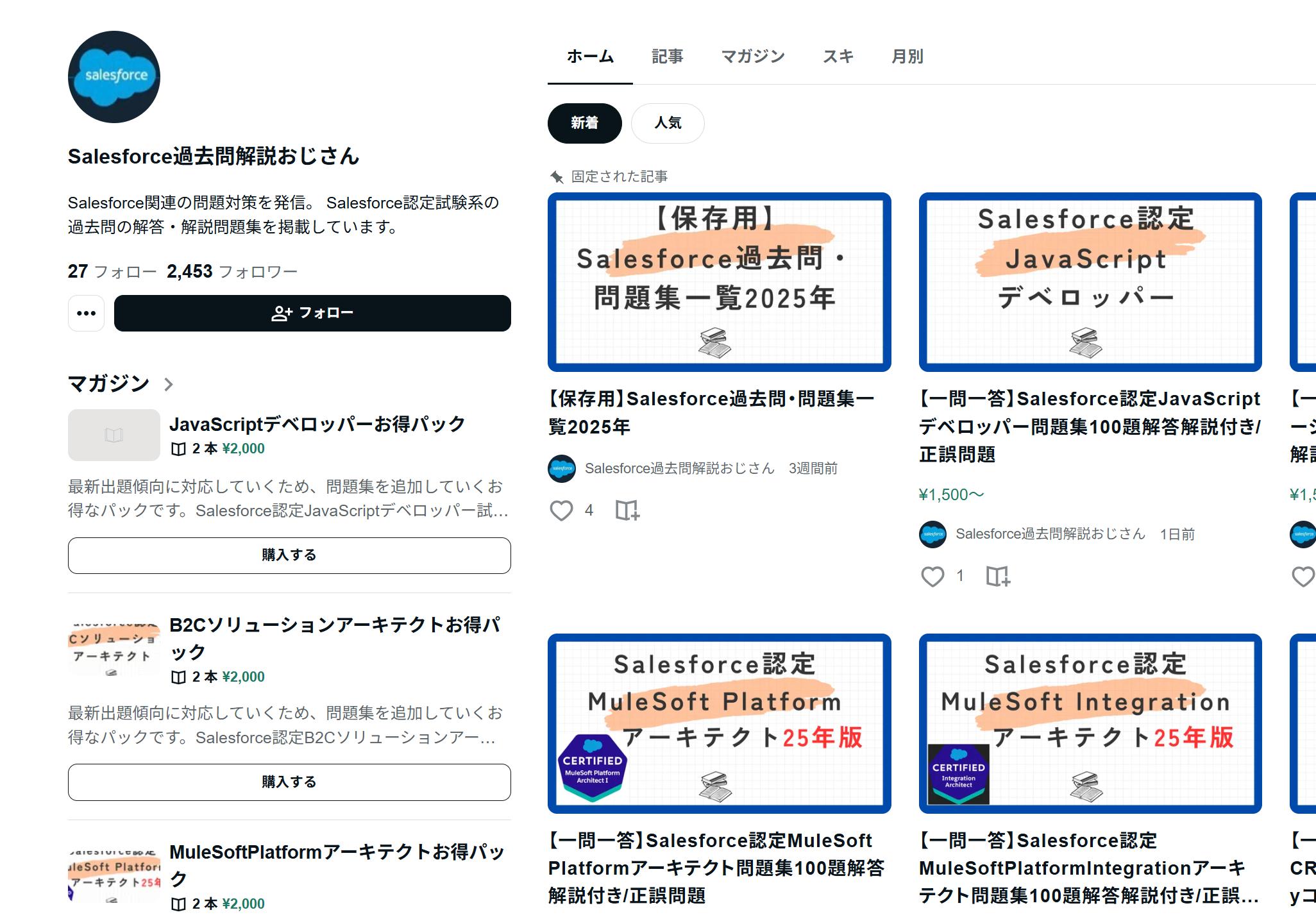Click author name next to 1日前
This screenshot has width=1316, height=917.
tap(1050, 534)
